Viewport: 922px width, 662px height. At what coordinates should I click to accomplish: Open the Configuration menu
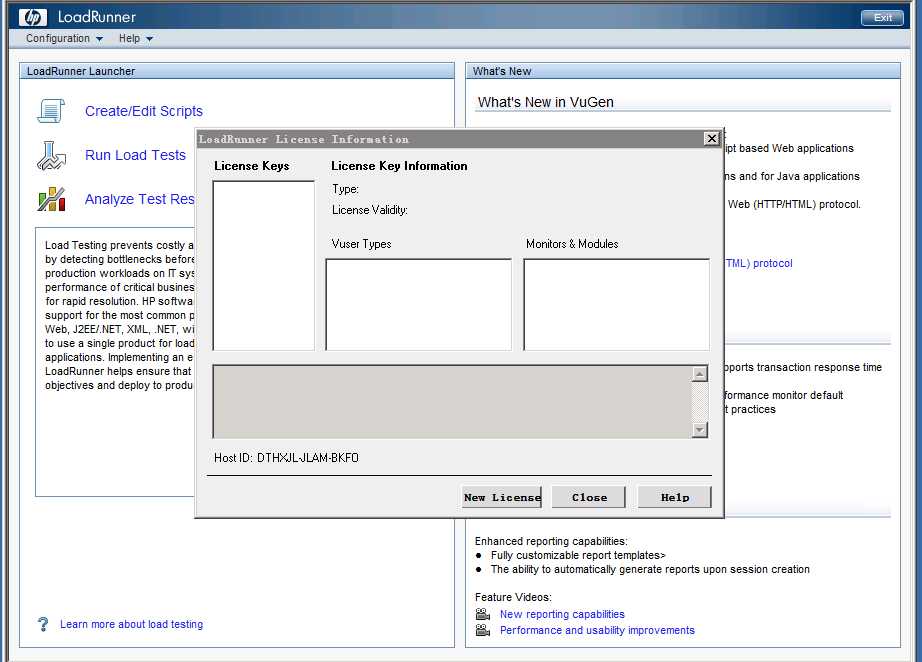58,38
